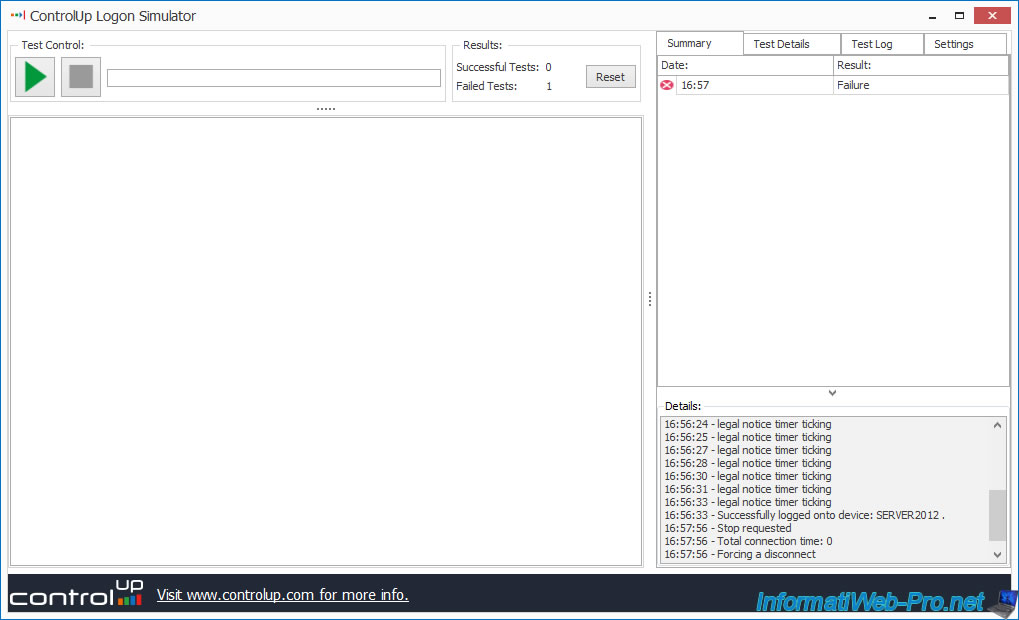Viewport: 1019px width, 620px height.
Task: Select the Failure result cell
Action: click(921, 85)
